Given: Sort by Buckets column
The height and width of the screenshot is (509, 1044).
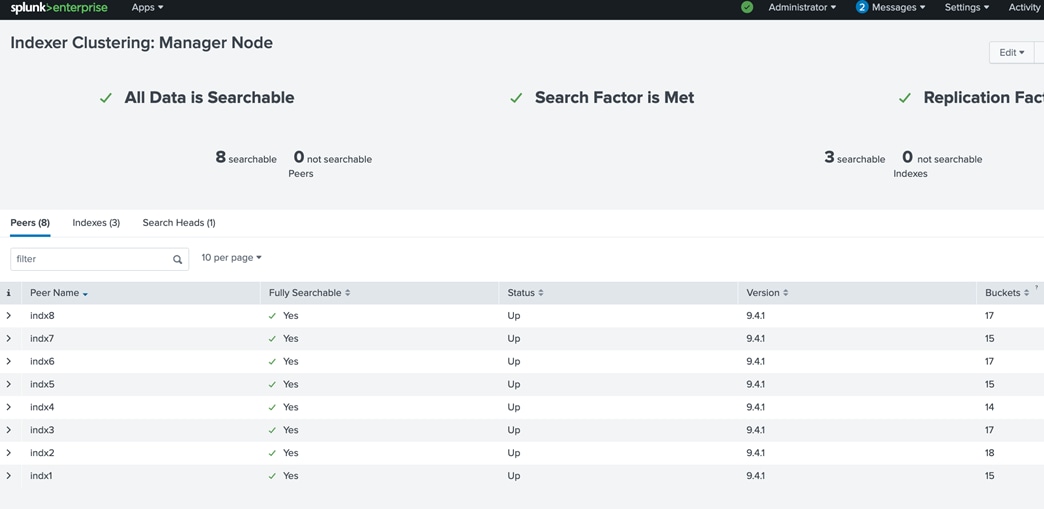Looking at the screenshot, I should click(1007, 292).
